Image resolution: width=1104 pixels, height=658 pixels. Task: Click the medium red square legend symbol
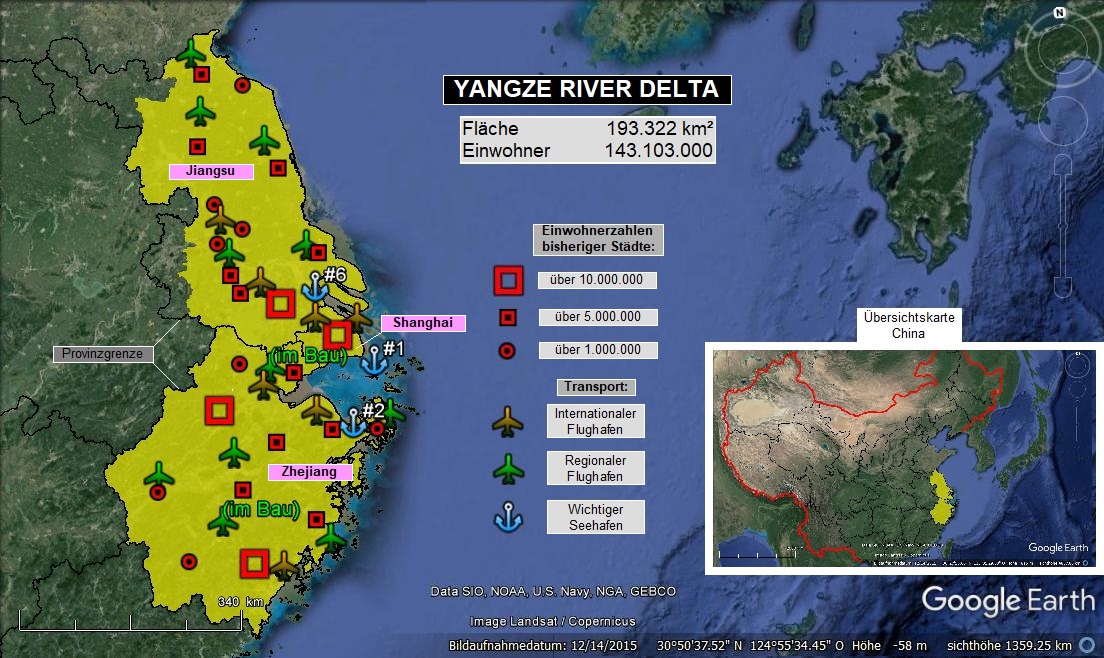pyautogui.click(x=508, y=318)
